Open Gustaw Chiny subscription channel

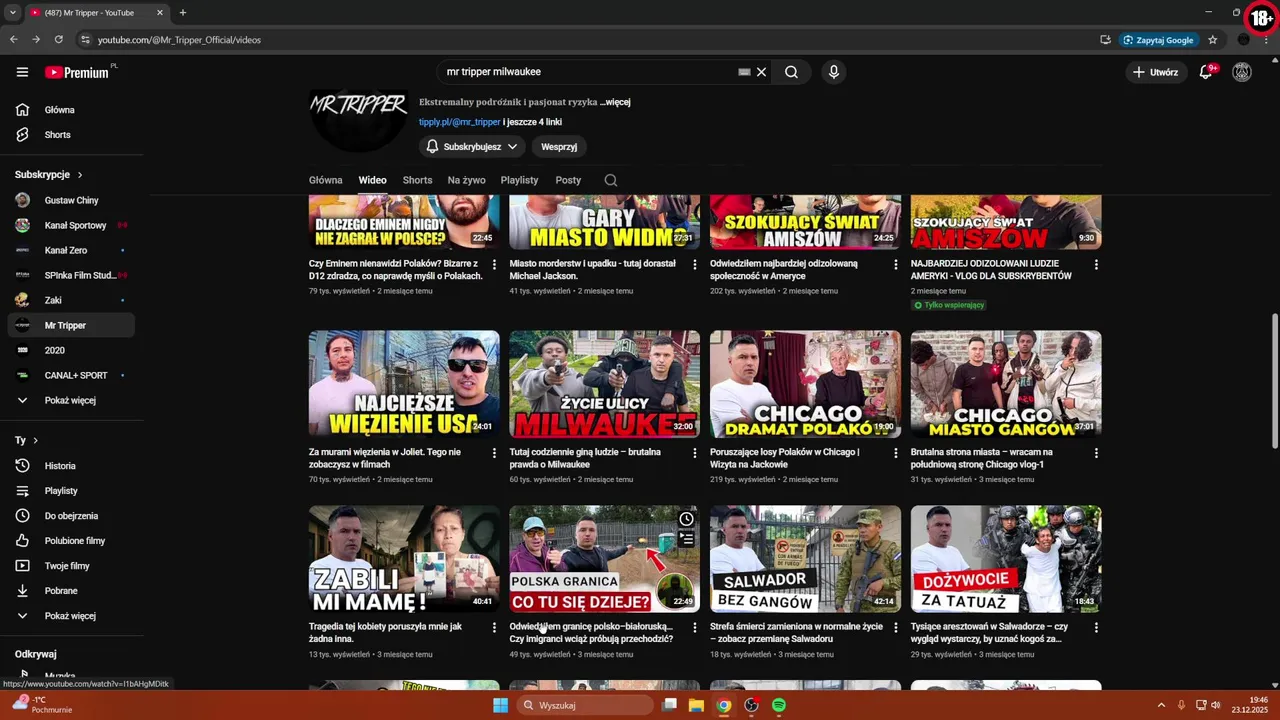pyautogui.click(x=71, y=201)
